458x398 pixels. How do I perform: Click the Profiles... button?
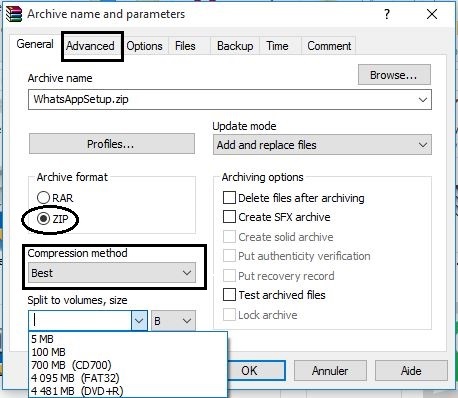click(112, 144)
